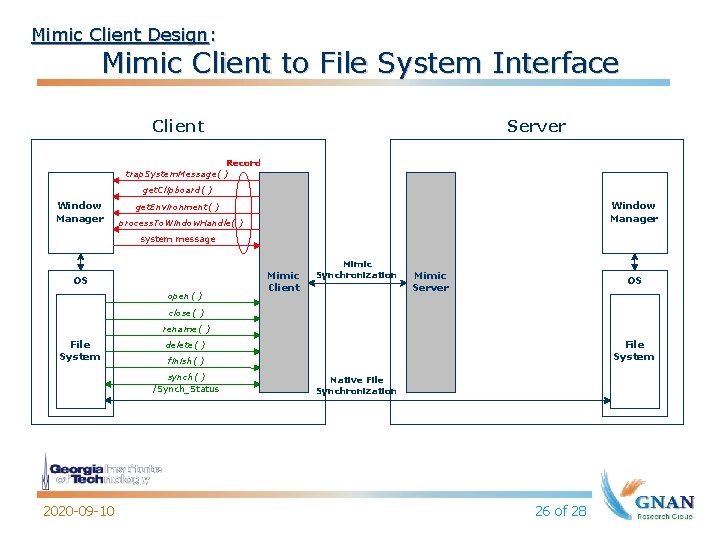This screenshot has width=720, height=540.
Task: Click the green 'rename( )' label
Action: pos(186,329)
